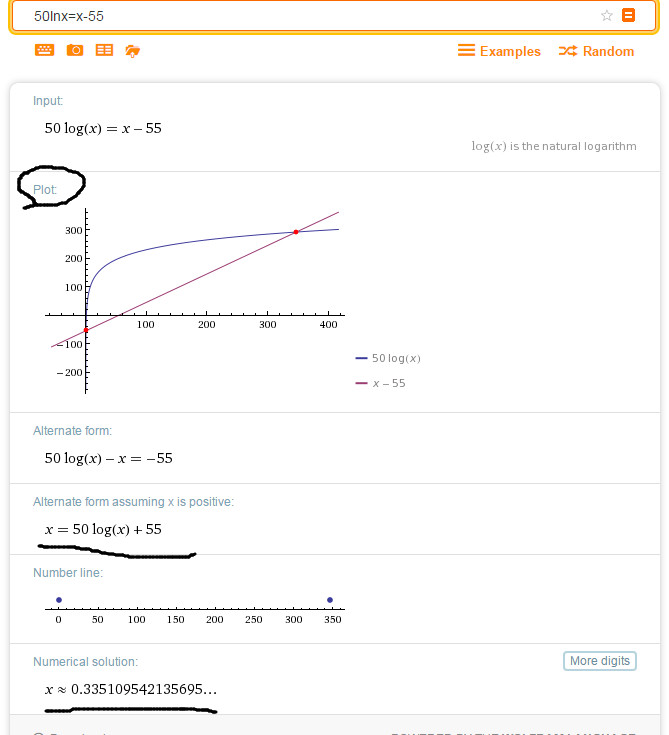Open the image input camera icon

point(75,50)
